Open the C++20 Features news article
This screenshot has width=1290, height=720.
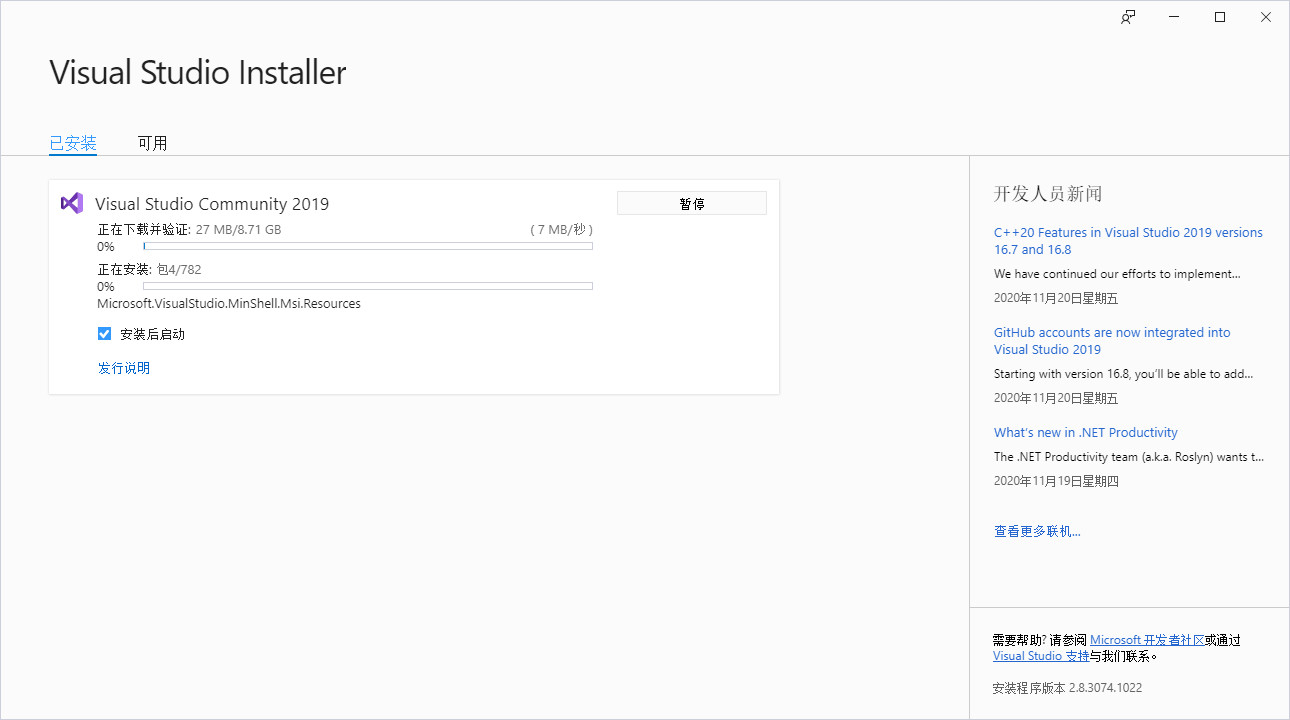1128,240
